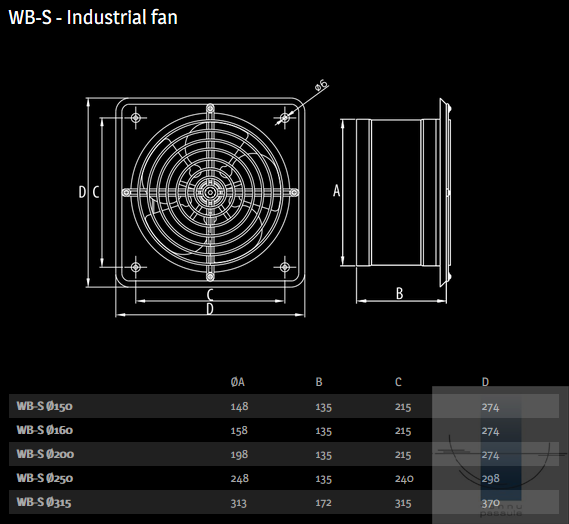The image size is (569, 524).
Task: Click D value 274 in WB-S Ø200 row
Action: tap(490, 455)
